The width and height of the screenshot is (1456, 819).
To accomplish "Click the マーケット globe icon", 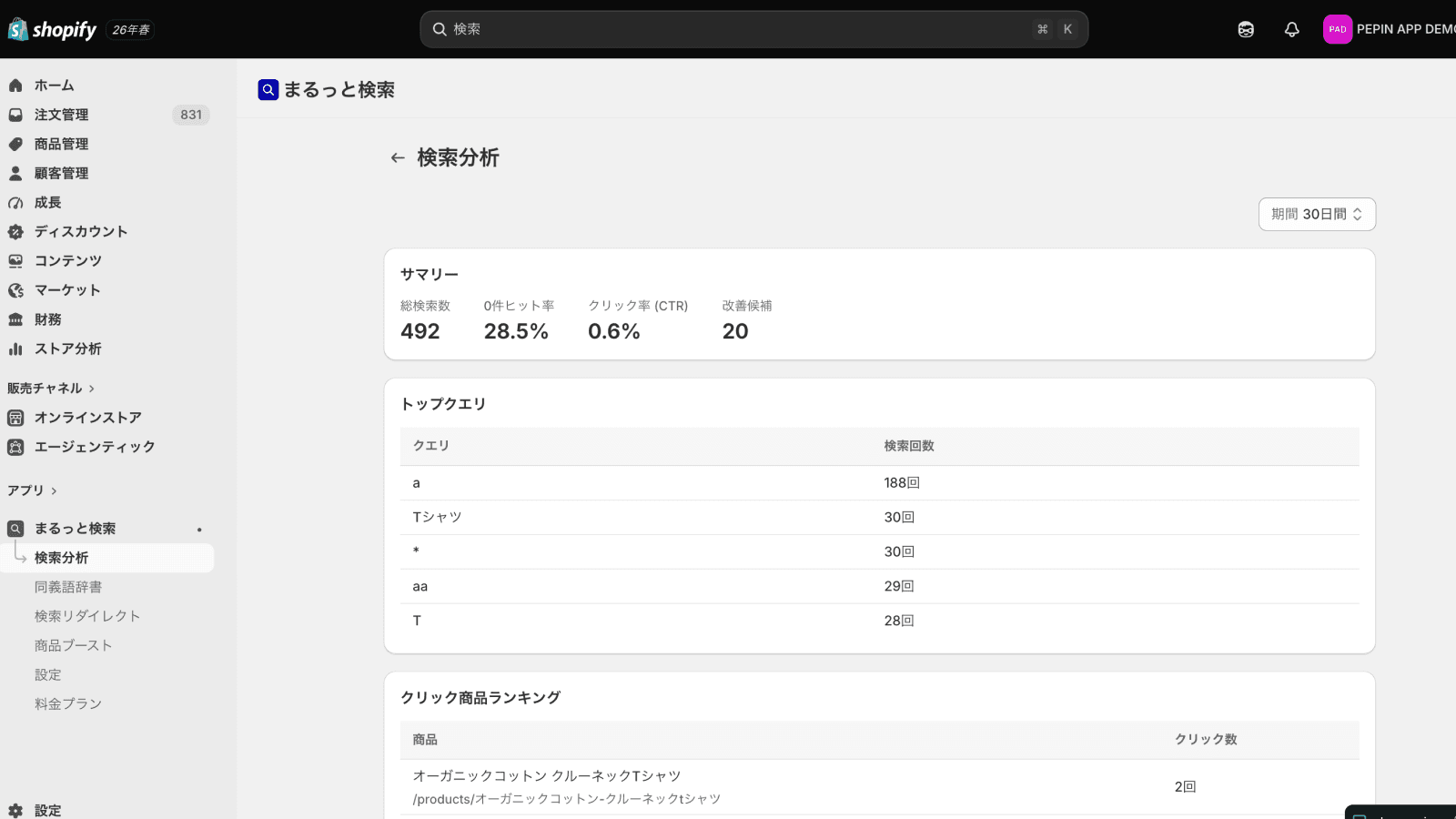I will tap(15, 290).
